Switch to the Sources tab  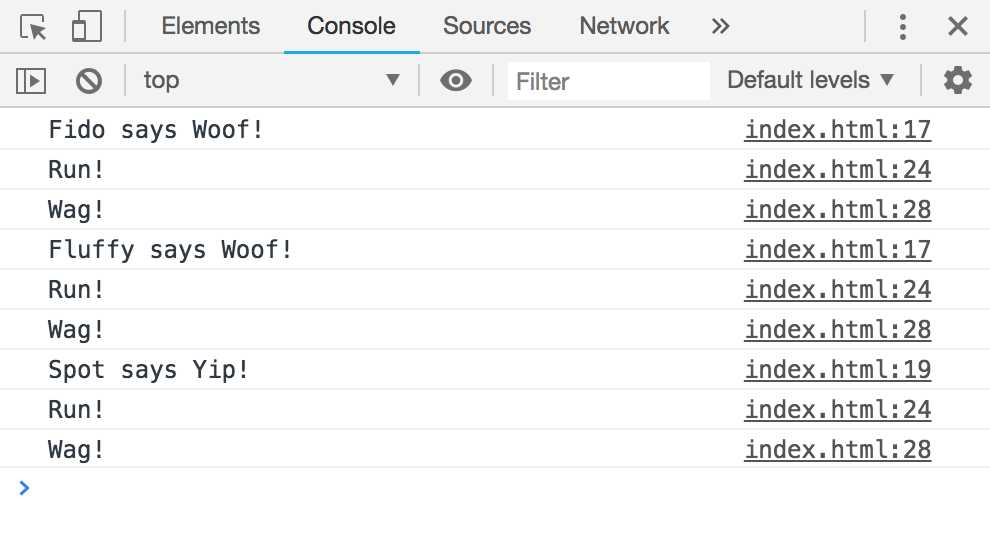tap(487, 27)
